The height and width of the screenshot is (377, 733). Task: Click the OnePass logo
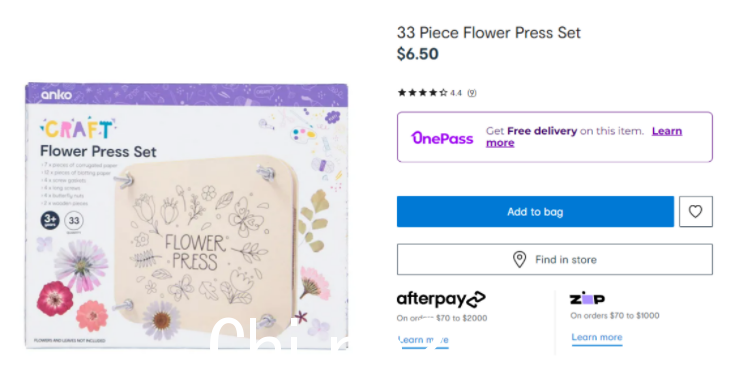442,138
